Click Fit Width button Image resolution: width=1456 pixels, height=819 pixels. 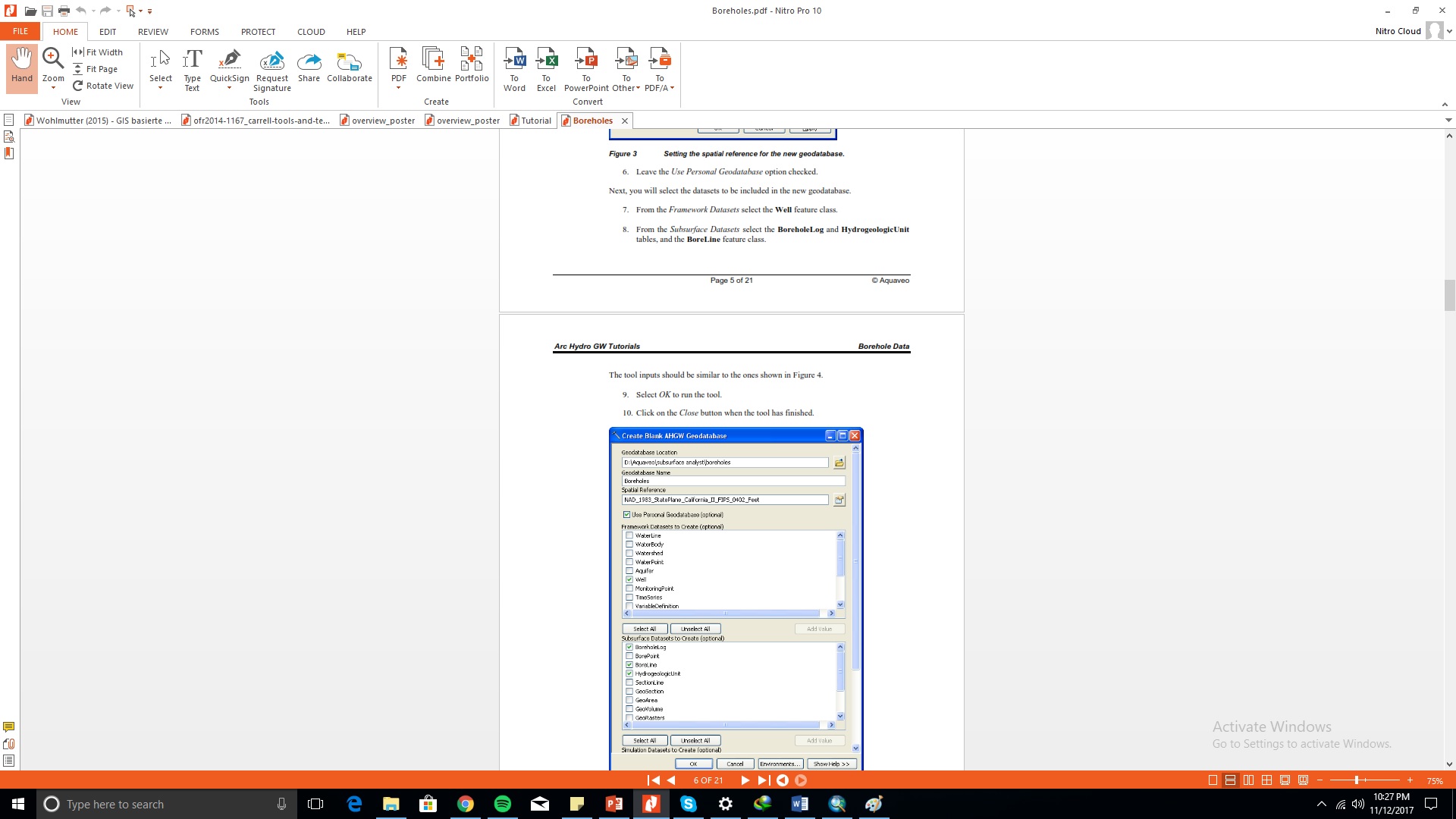[98, 52]
